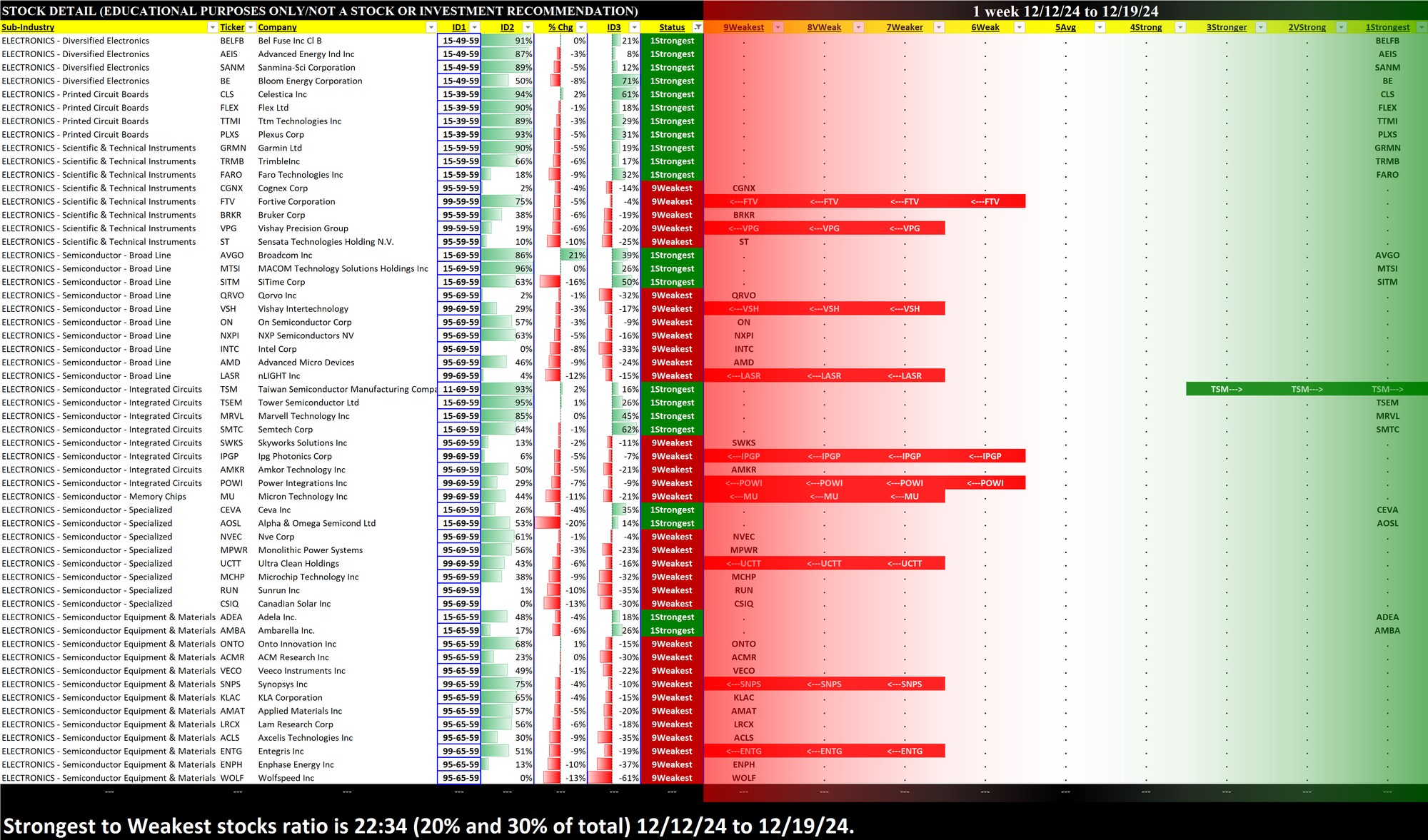Click the Company column header text
Image resolution: width=1428 pixels, height=840 pixels.
point(277,27)
